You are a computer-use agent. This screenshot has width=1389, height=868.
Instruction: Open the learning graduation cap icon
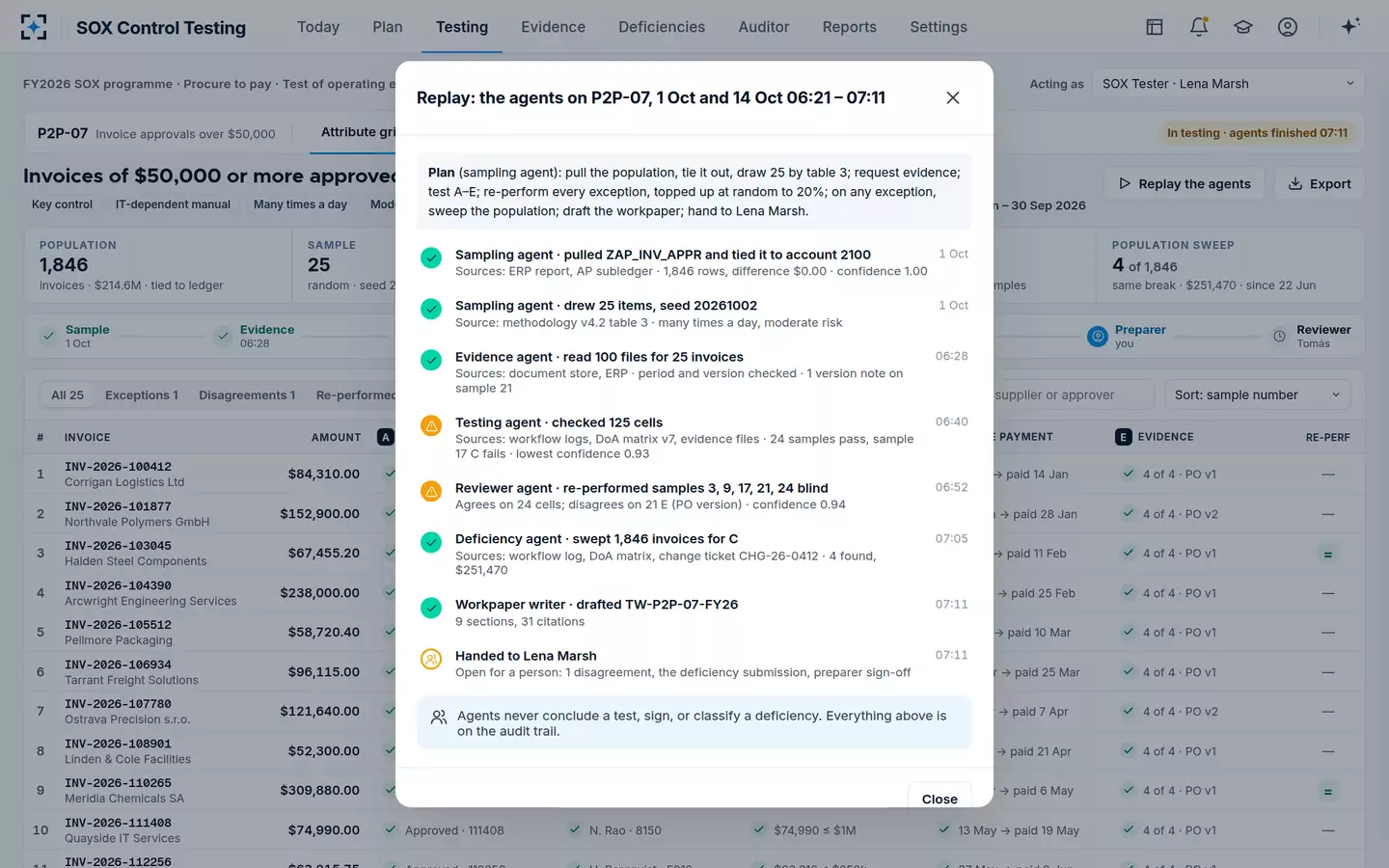(1243, 27)
